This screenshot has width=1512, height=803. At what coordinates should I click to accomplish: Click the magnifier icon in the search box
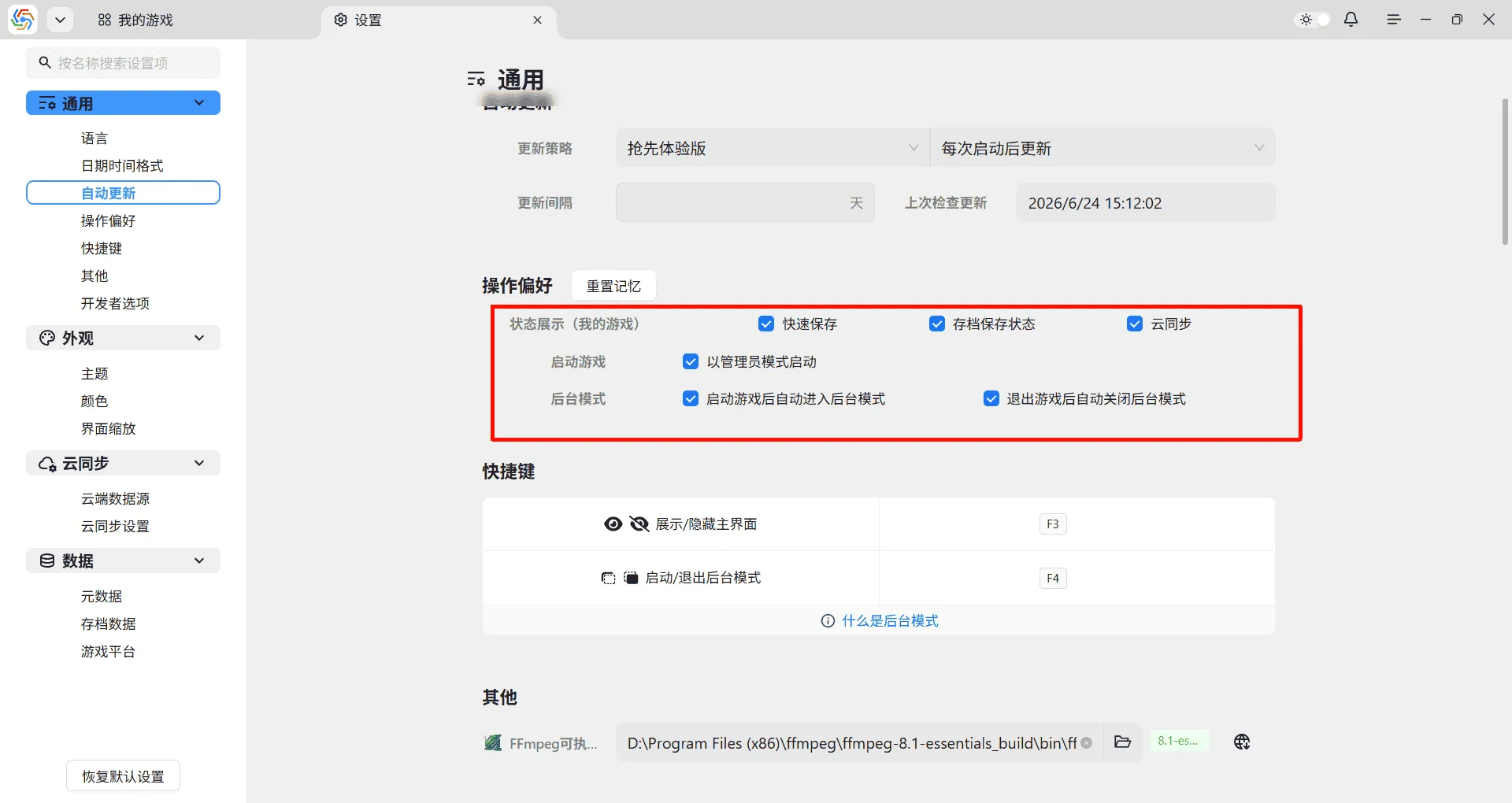[x=45, y=63]
